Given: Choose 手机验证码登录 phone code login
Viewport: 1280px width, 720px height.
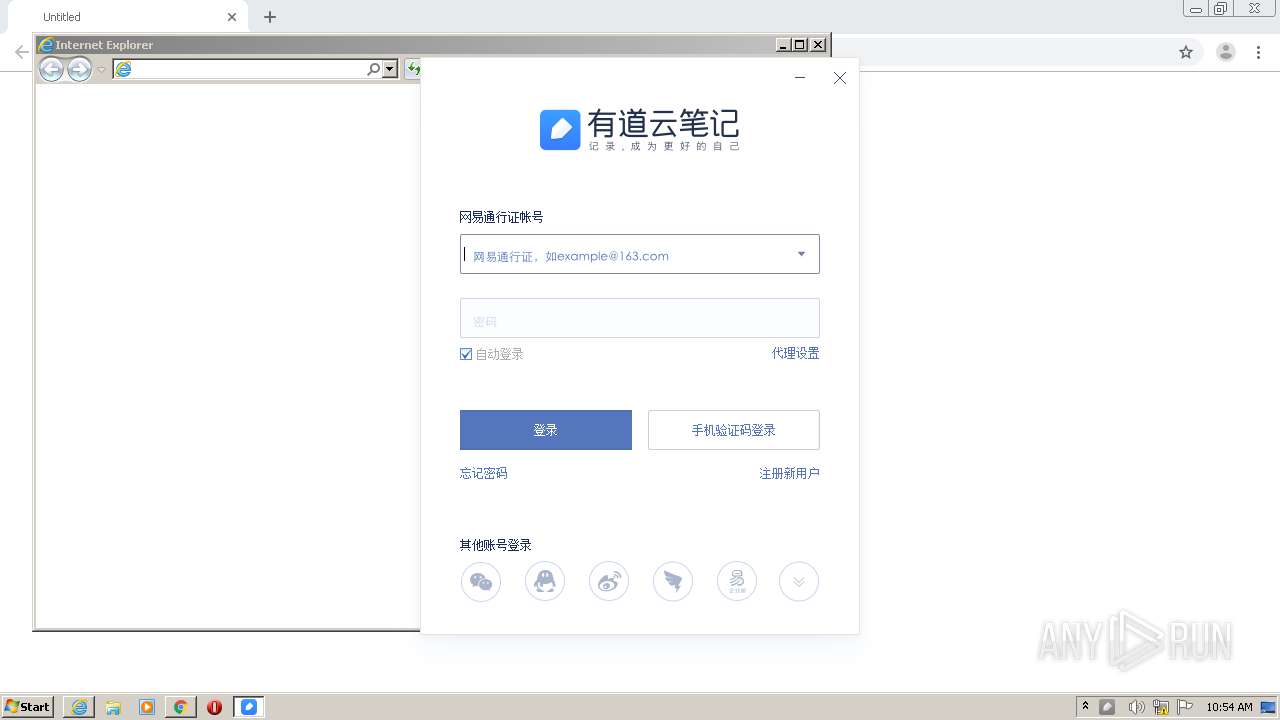Looking at the screenshot, I should (734, 430).
